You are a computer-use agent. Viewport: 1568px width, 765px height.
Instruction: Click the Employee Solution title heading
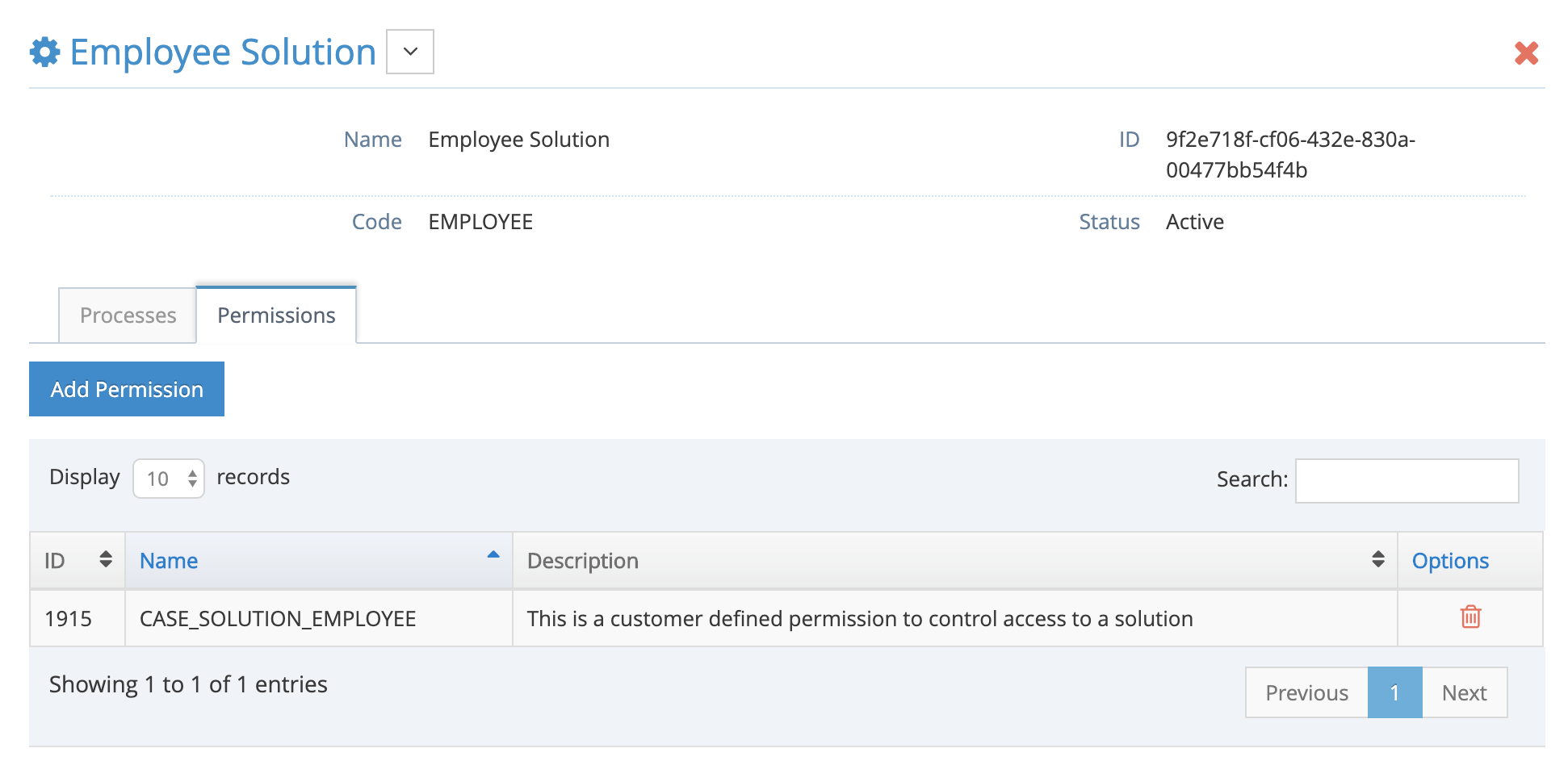tap(223, 52)
